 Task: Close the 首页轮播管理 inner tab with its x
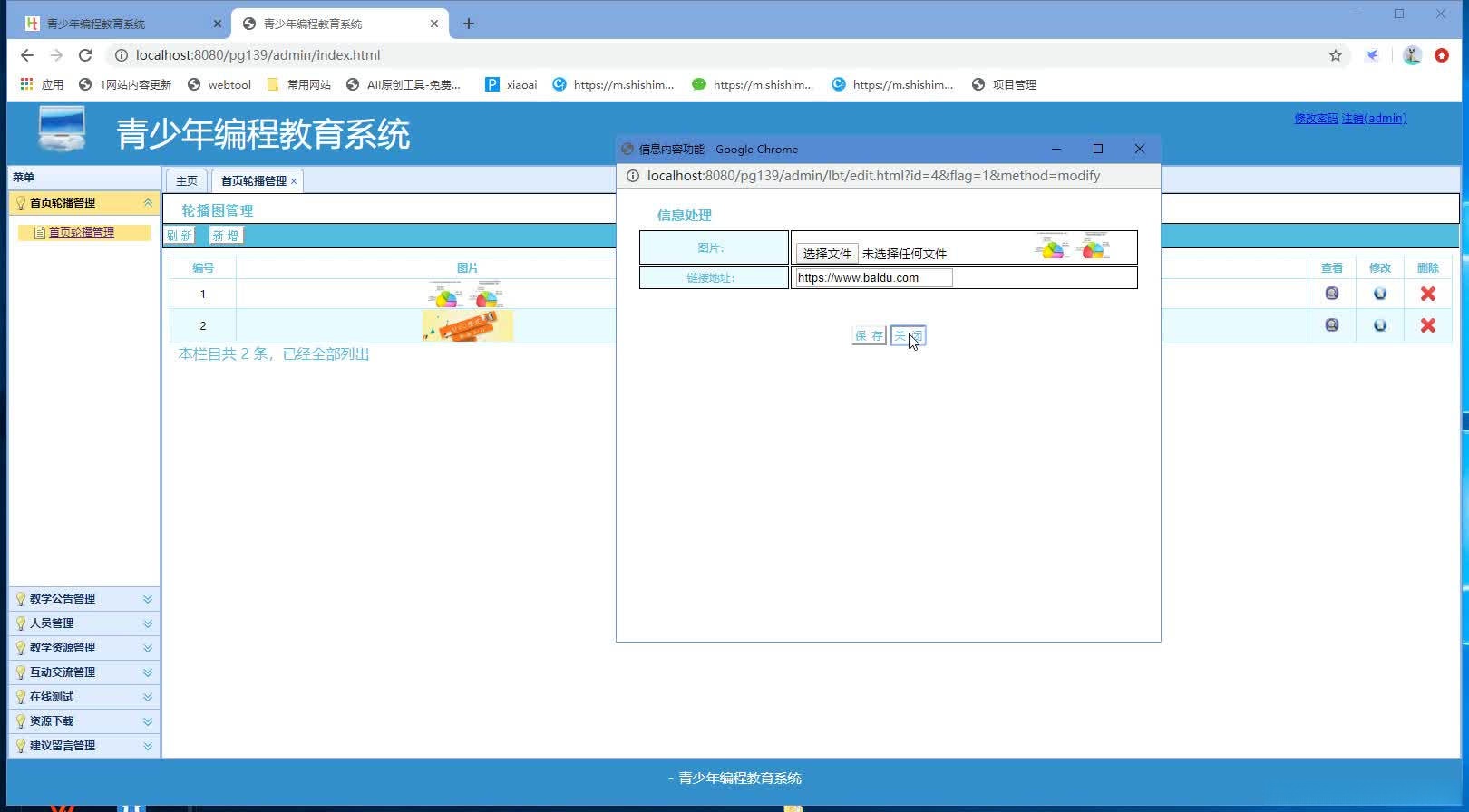coord(294,181)
